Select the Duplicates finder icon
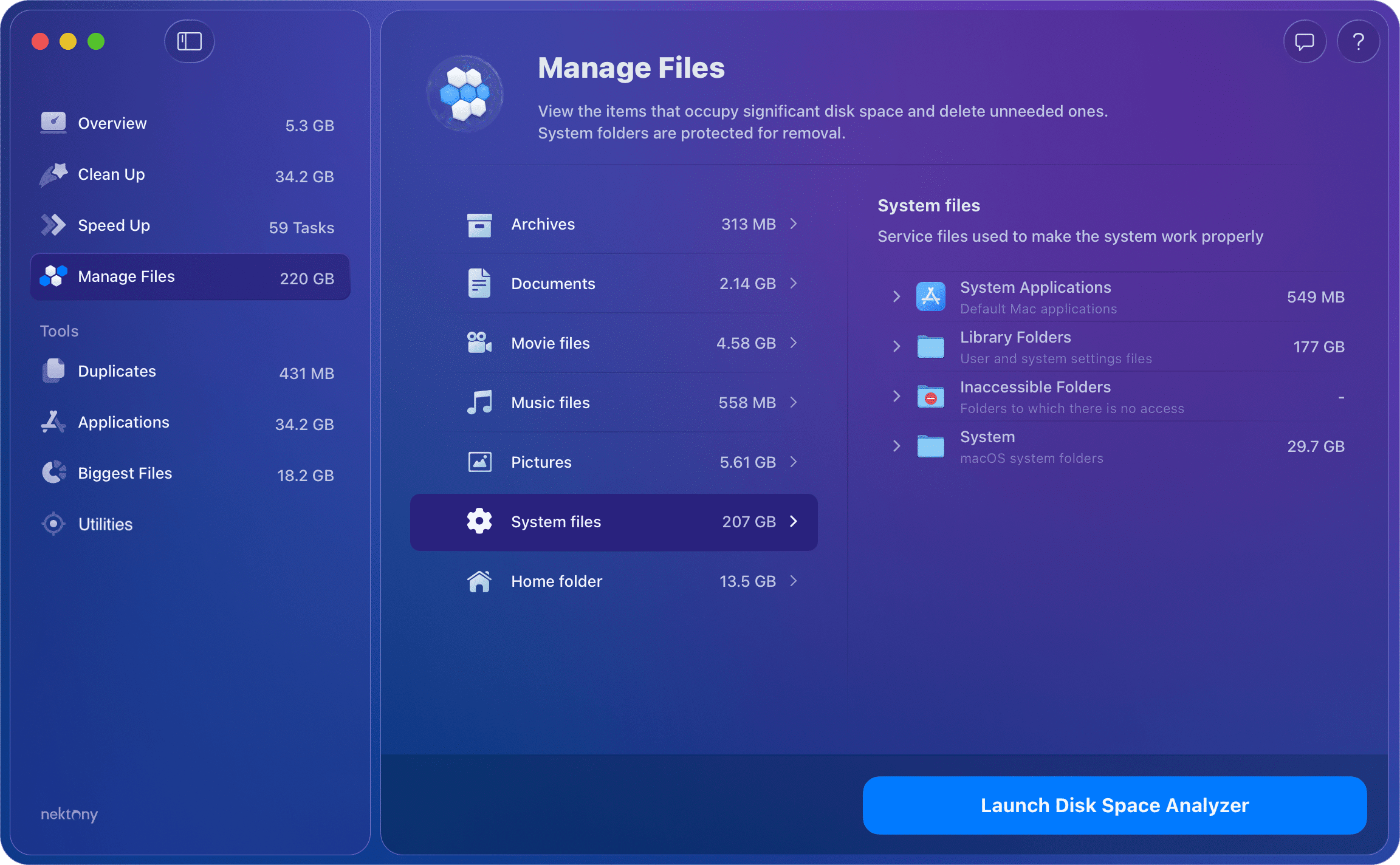This screenshot has height=865, width=1400. [x=53, y=371]
